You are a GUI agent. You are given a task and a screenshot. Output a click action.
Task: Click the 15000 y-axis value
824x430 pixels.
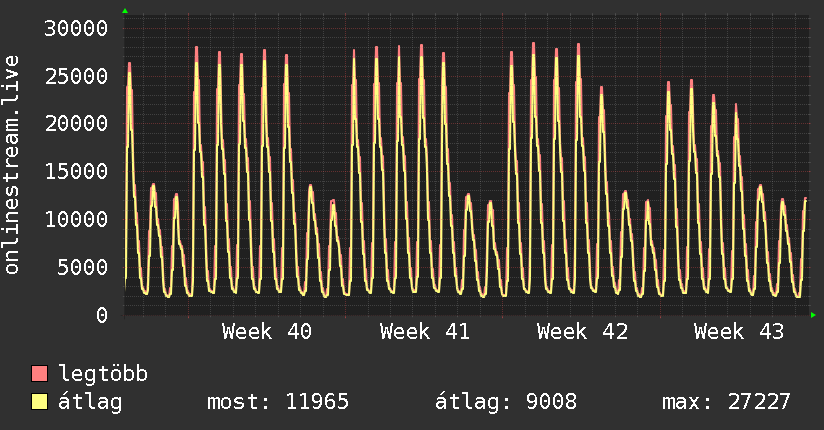point(76,171)
